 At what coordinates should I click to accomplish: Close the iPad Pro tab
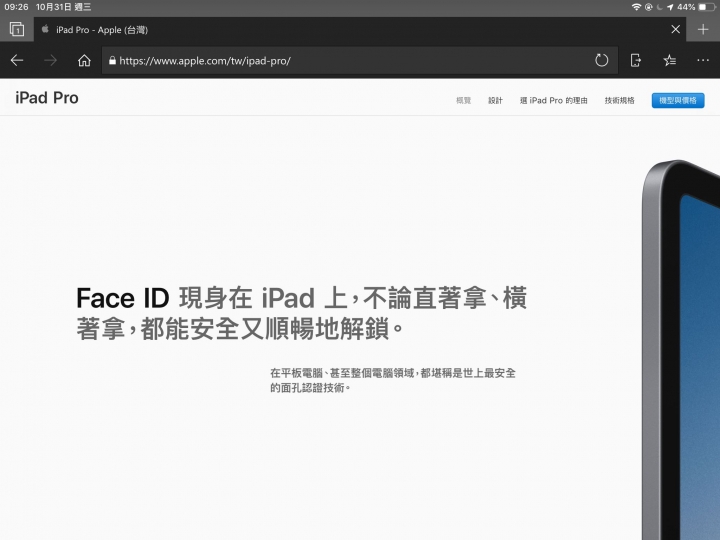[x=675, y=29]
